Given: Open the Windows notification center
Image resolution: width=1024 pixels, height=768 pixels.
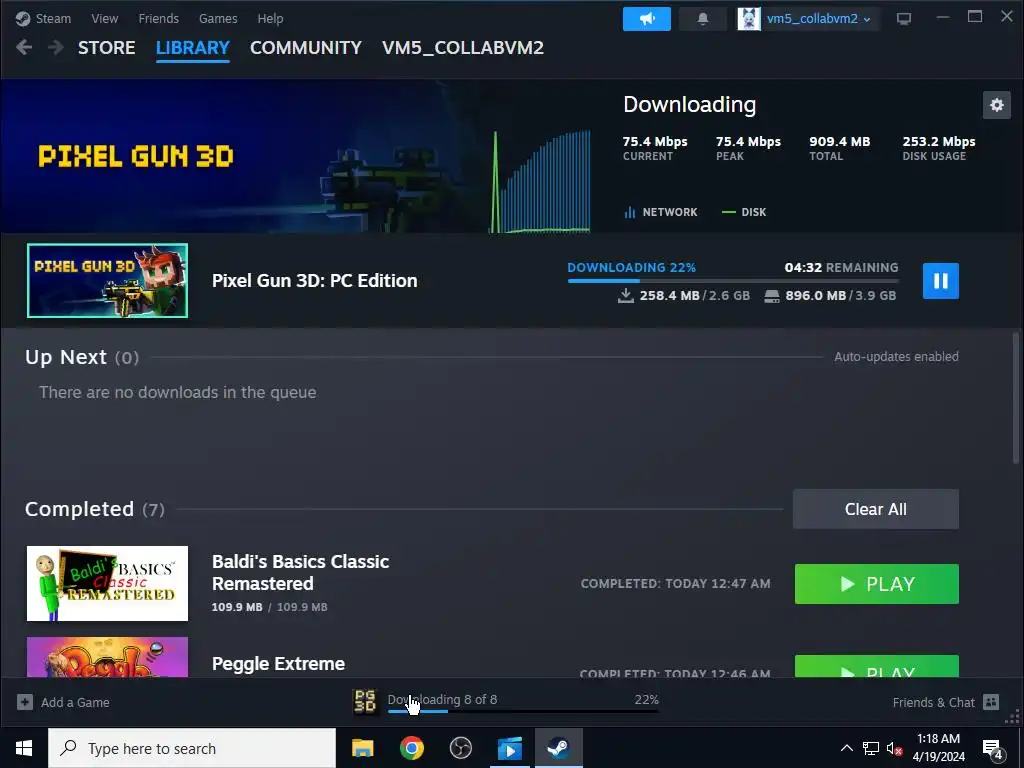Looking at the screenshot, I should tap(993, 749).
